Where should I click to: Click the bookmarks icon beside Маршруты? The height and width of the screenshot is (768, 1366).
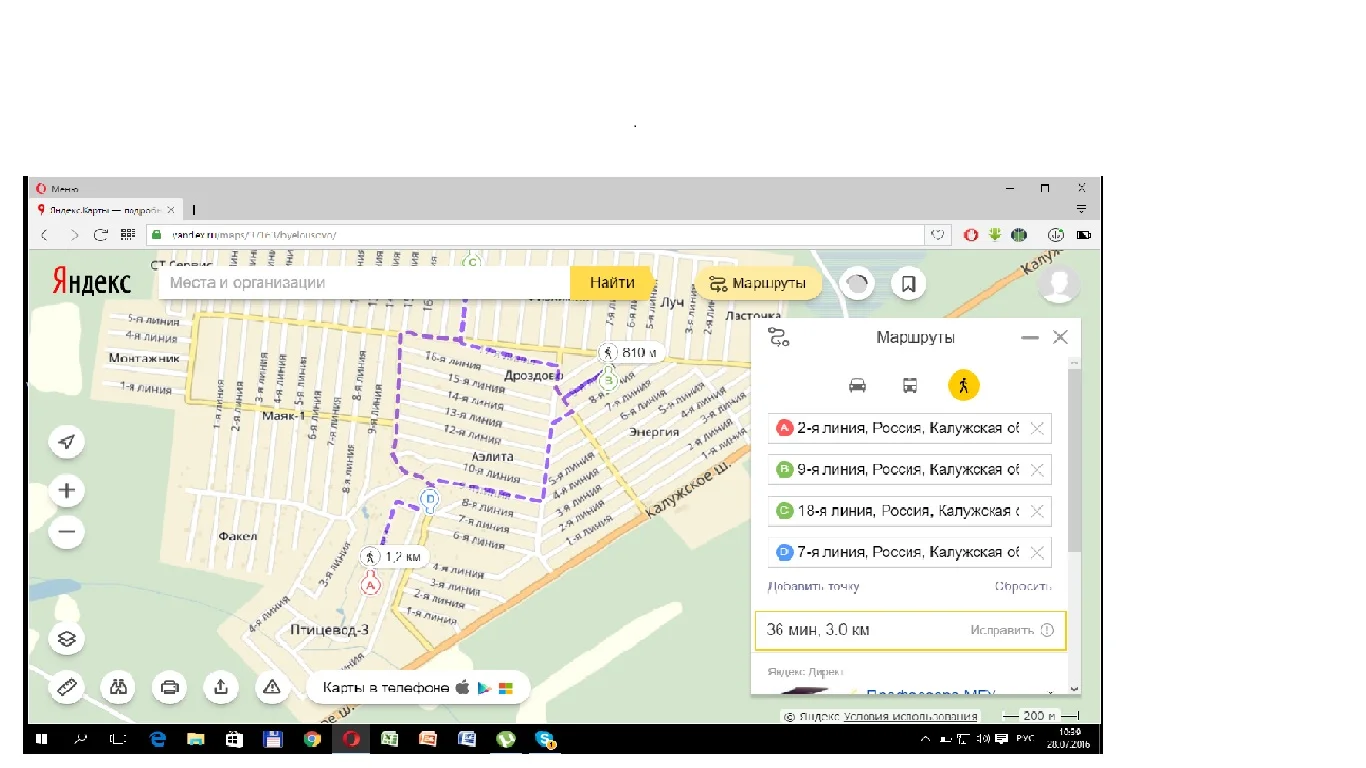pos(908,284)
